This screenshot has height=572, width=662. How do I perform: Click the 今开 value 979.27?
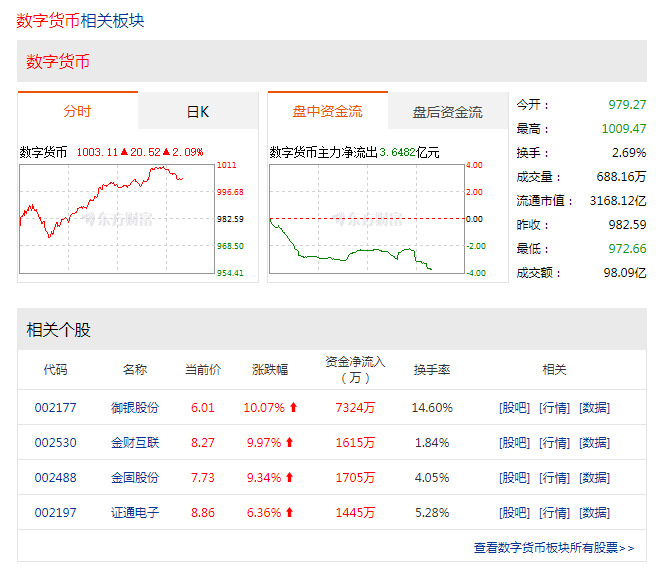pos(627,104)
